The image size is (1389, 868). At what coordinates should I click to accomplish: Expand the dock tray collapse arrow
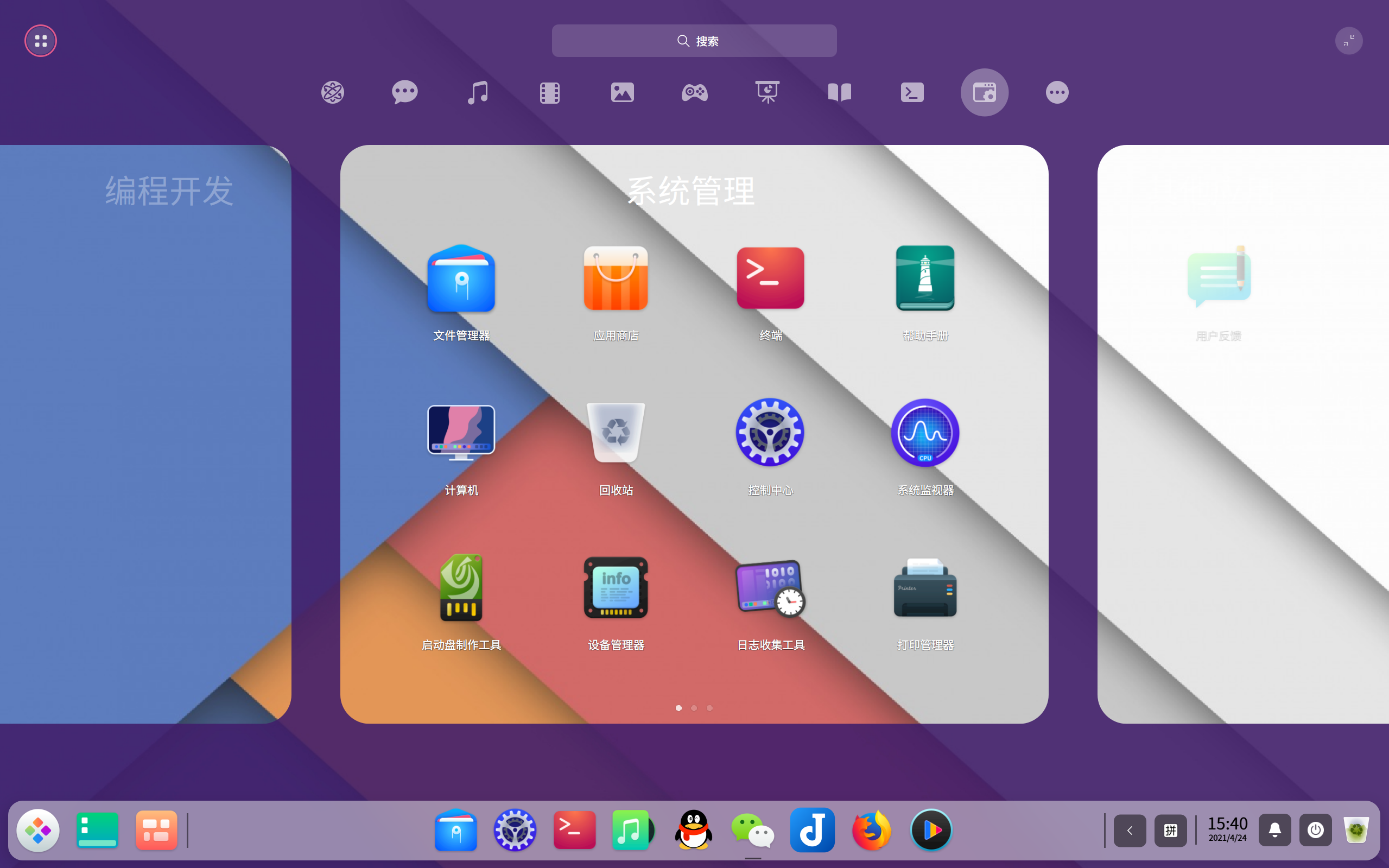point(1130,830)
